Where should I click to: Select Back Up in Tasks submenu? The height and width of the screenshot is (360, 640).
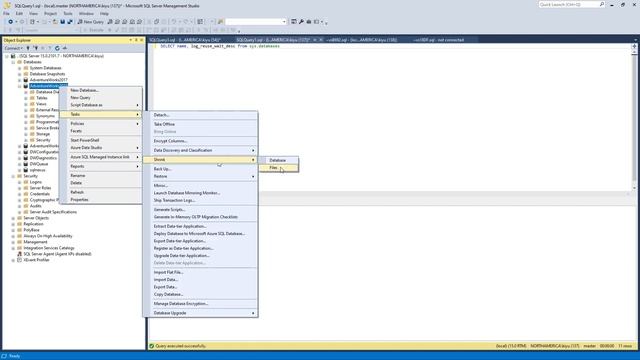click(x=200, y=169)
